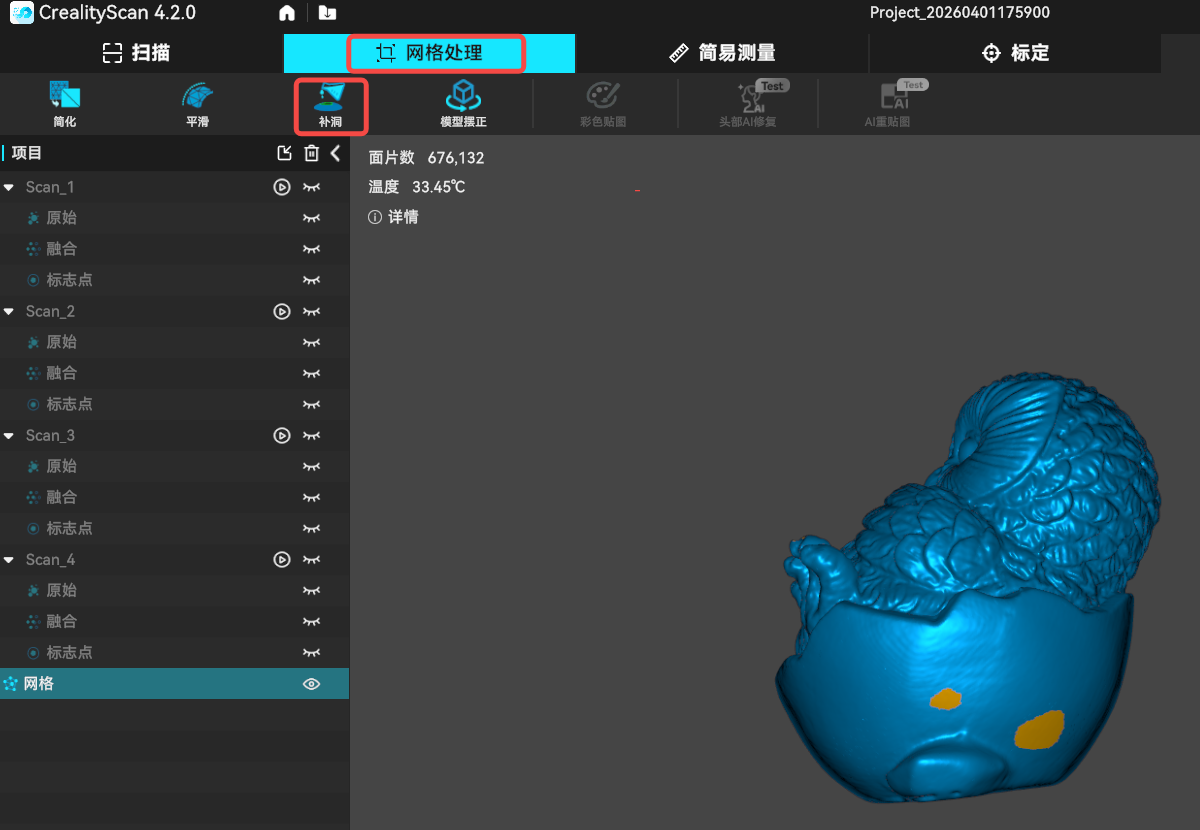Show the hidden Scan_2 layer
The image size is (1200, 830).
click(x=312, y=312)
